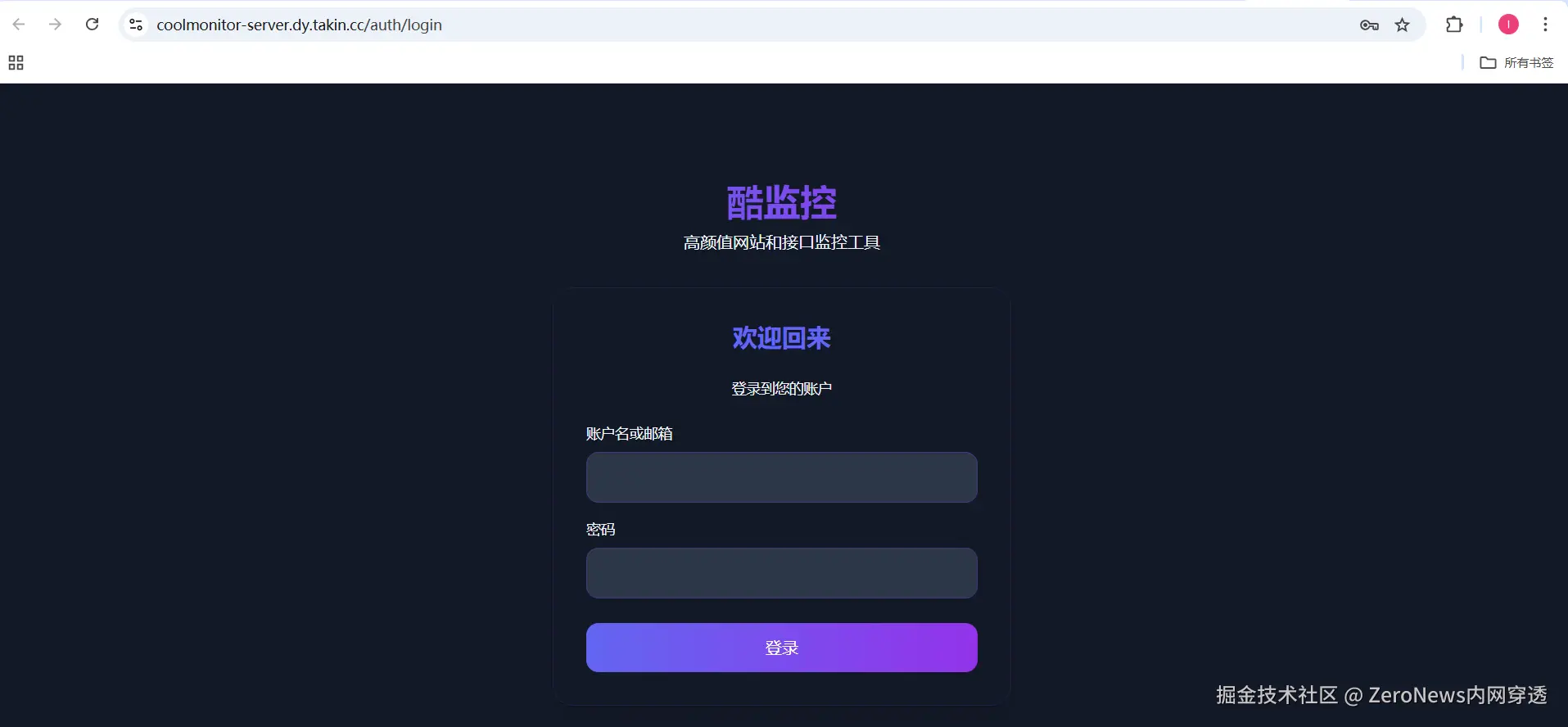Image resolution: width=1568 pixels, height=727 pixels.
Task: Click the 密码 field label
Action: click(x=600, y=530)
